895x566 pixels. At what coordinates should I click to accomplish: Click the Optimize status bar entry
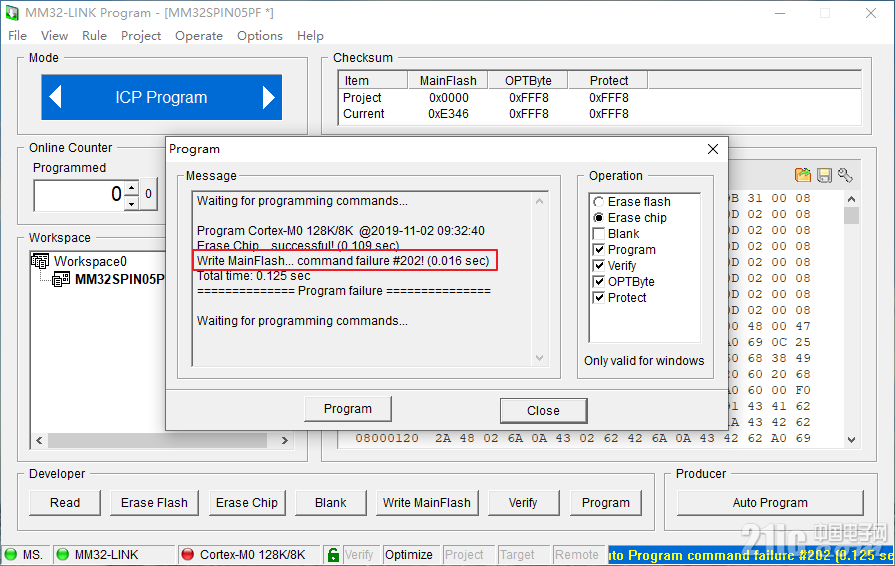tap(409, 555)
